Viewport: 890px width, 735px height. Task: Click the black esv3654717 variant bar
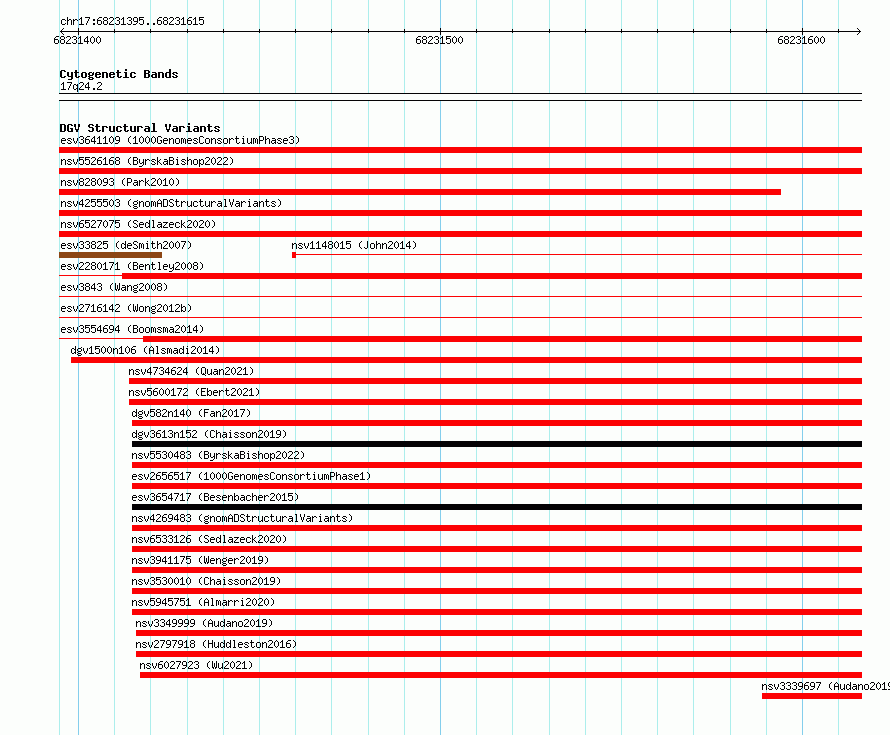point(497,507)
